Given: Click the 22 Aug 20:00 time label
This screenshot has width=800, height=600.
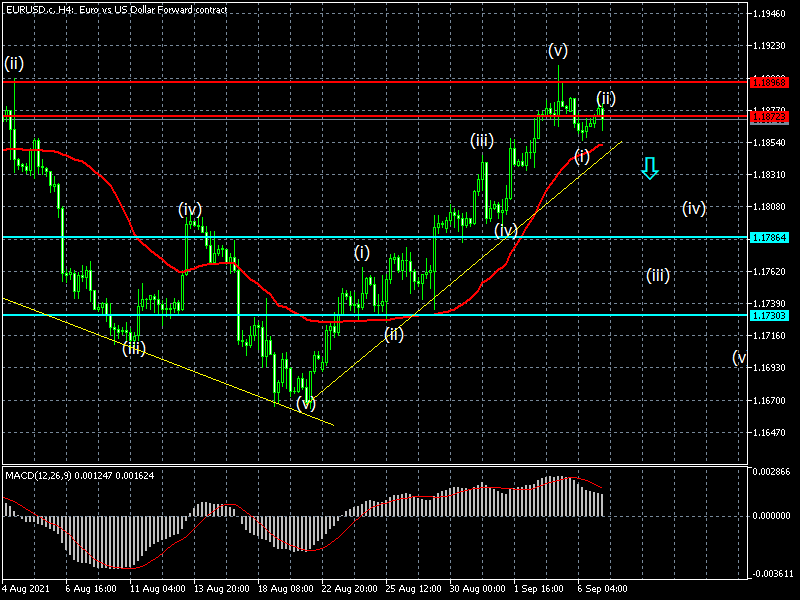Looking at the screenshot, I should pyautogui.click(x=349, y=589).
